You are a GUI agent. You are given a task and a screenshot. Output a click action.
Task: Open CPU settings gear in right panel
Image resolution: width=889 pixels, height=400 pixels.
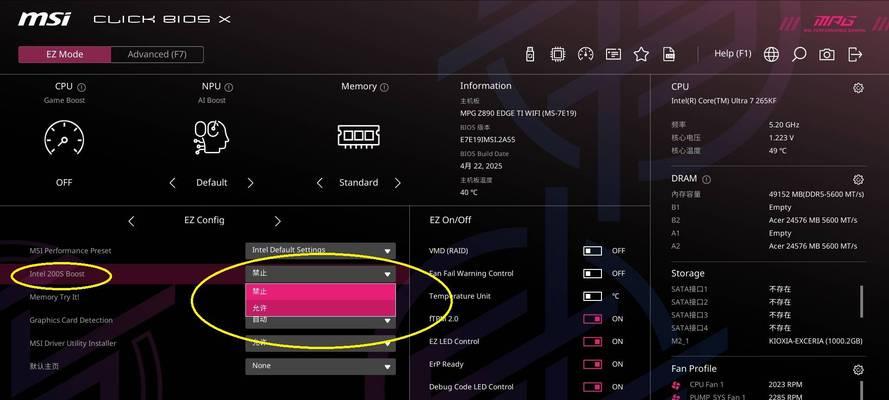[858, 88]
